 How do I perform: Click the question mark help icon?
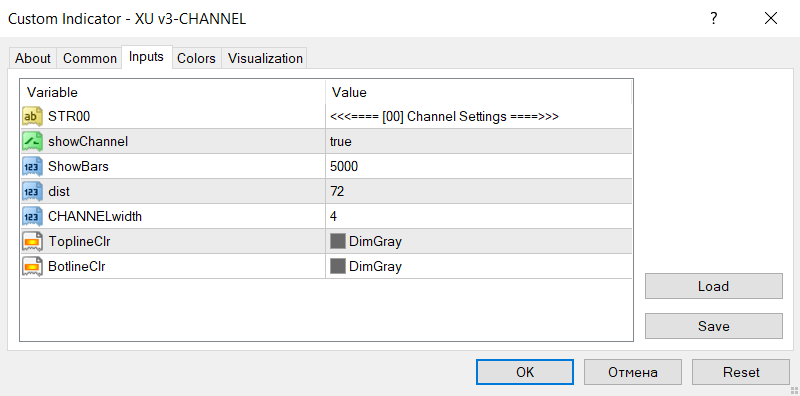(x=714, y=19)
